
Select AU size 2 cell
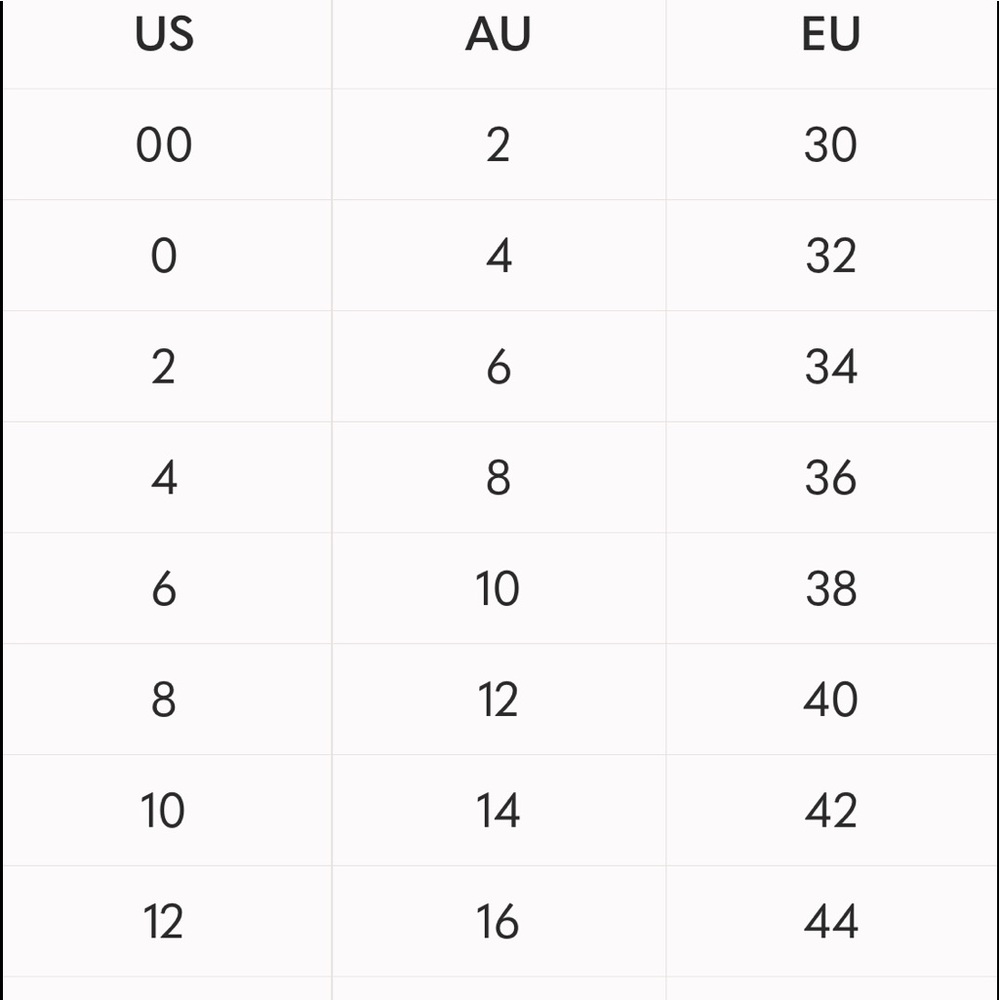(x=498, y=146)
